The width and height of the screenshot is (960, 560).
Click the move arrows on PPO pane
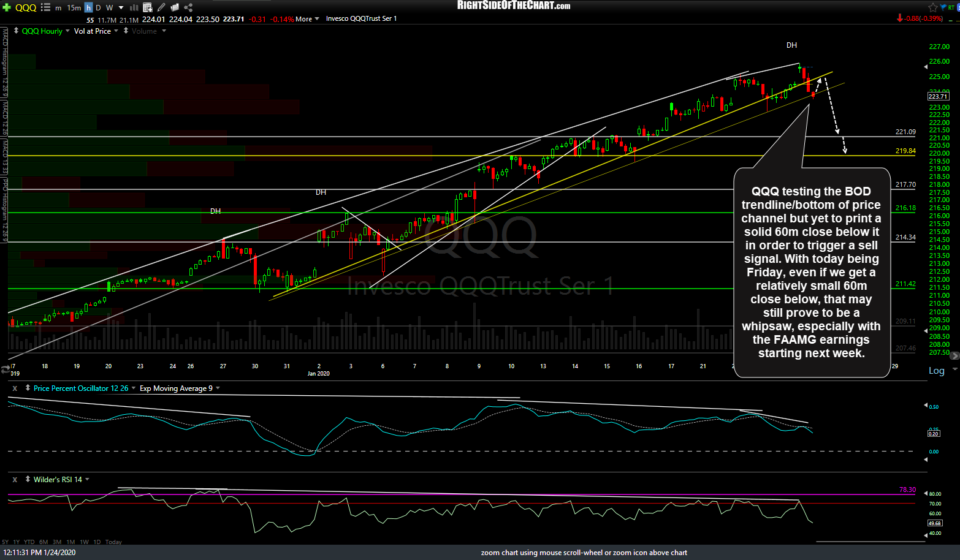28,388
